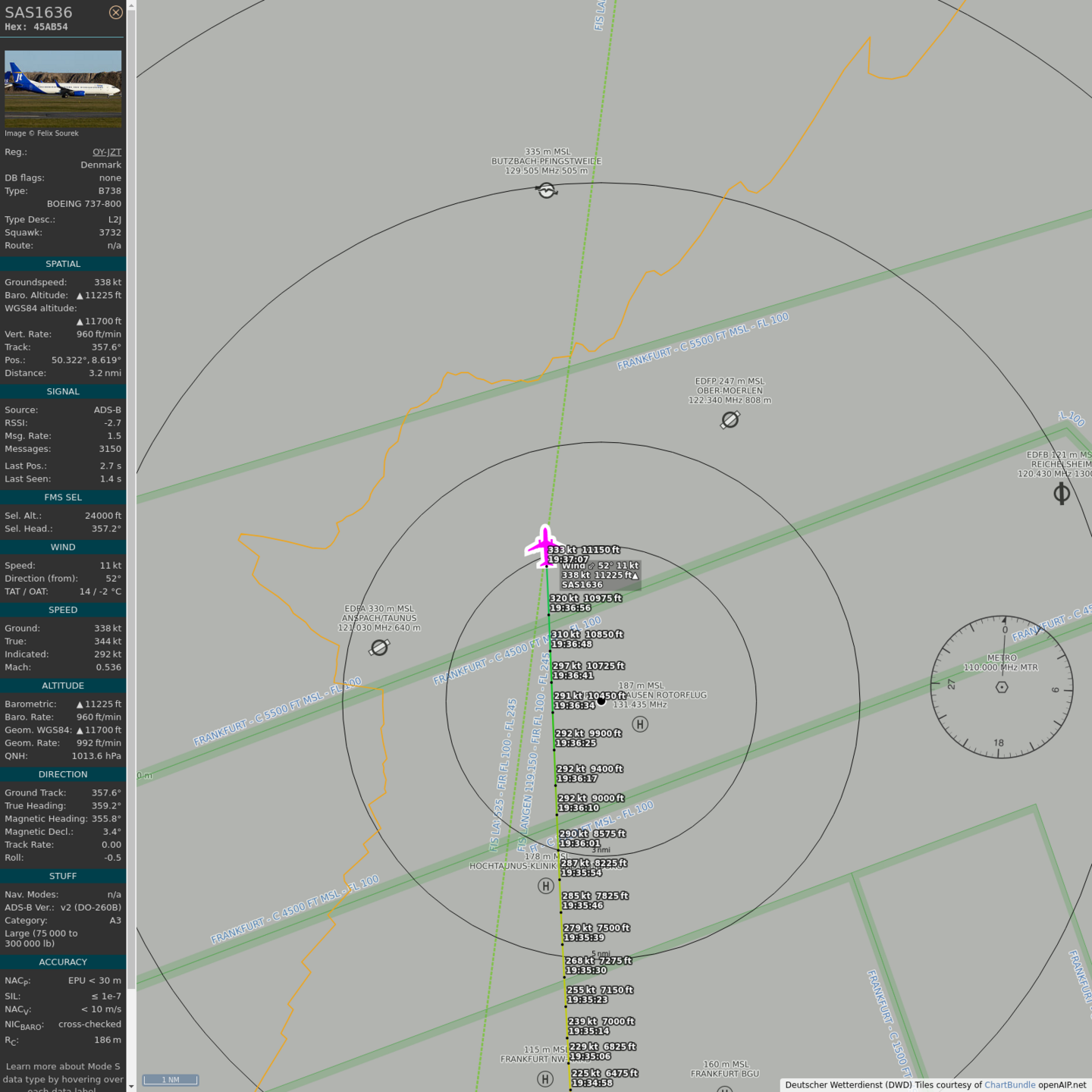The image size is (1092, 1092).
Task: Open the Boeing 737 aircraft photo thumbnail
Action: [63, 88]
